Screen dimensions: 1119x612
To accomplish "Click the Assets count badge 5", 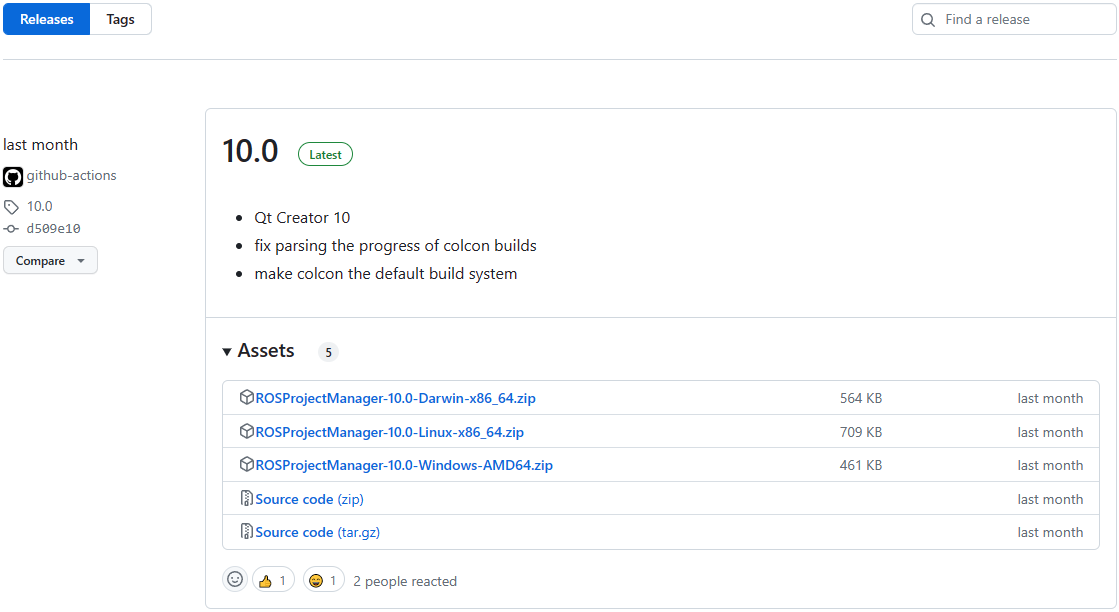I will click(x=328, y=352).
